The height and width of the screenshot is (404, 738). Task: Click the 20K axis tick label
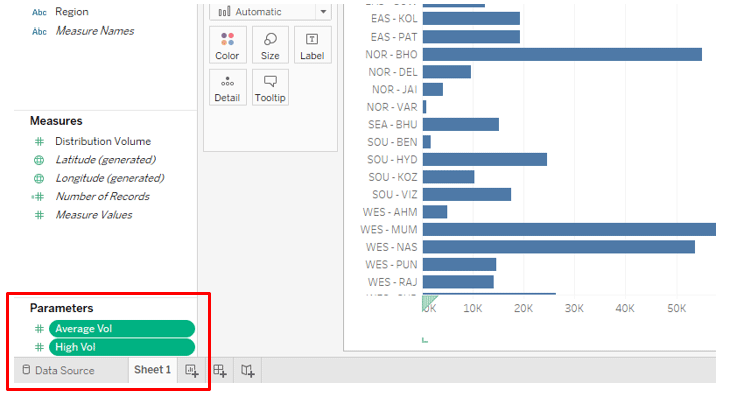click(x=523, y=308)
